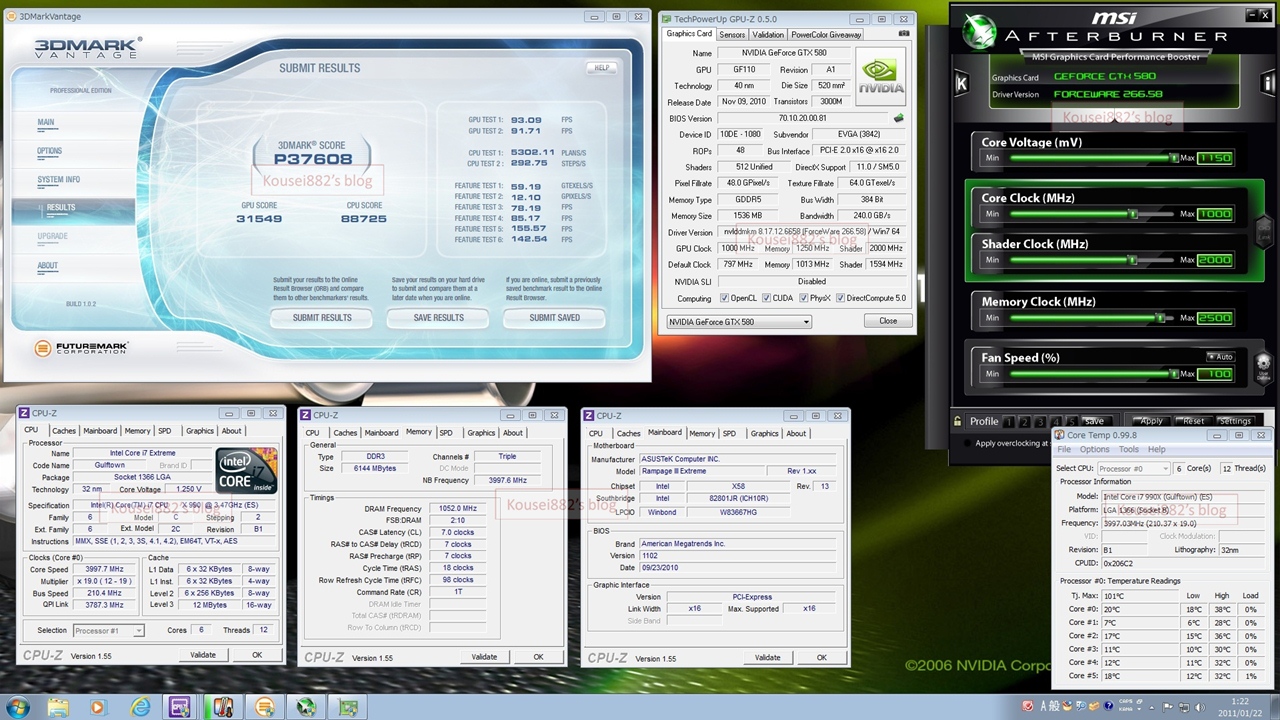Click the Memory Clock value field showing 2500
The image size is (1280, 720).
1215,318
